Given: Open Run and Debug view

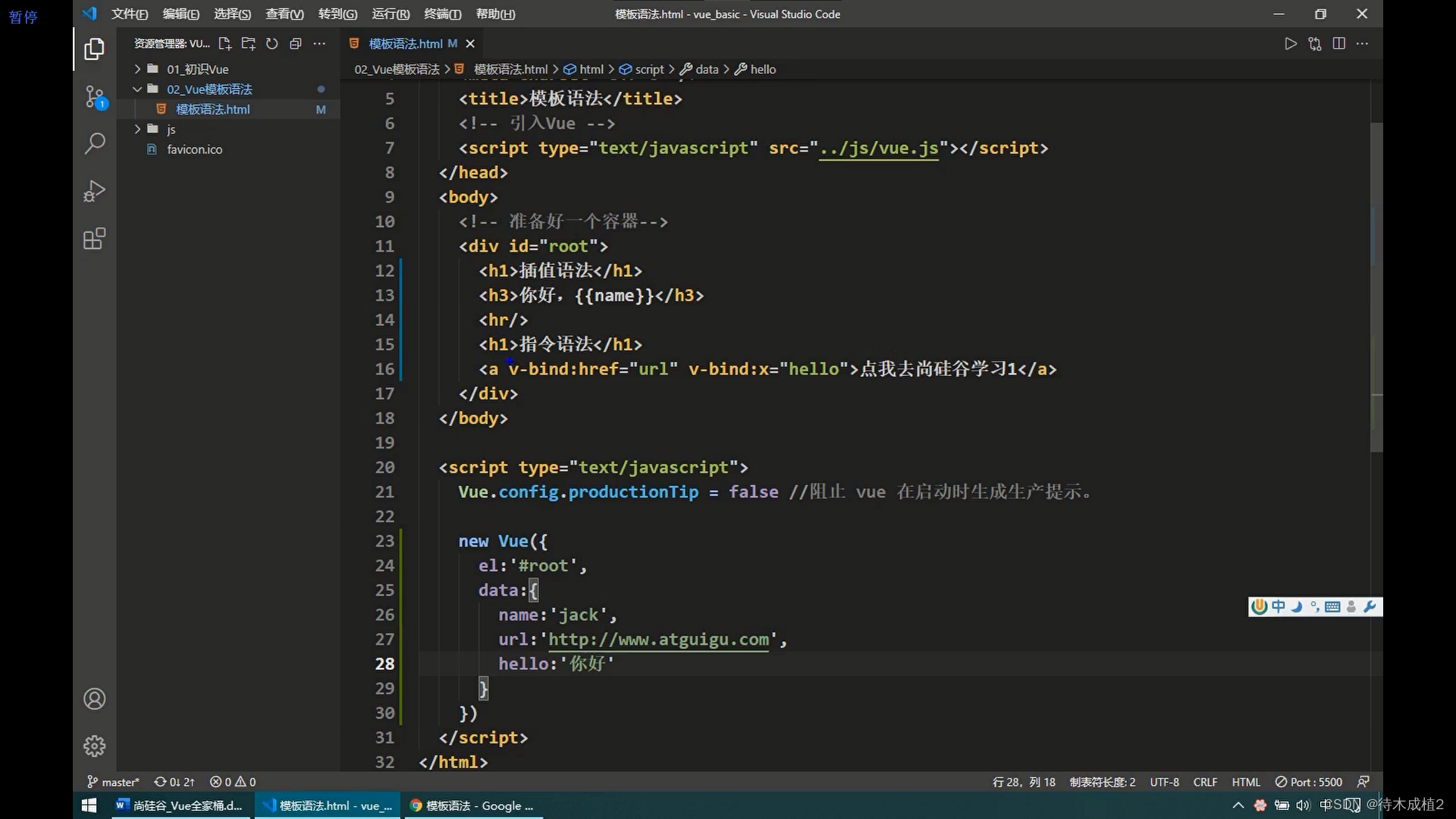Looking at the screenshot, I should (x=94, y=191).
